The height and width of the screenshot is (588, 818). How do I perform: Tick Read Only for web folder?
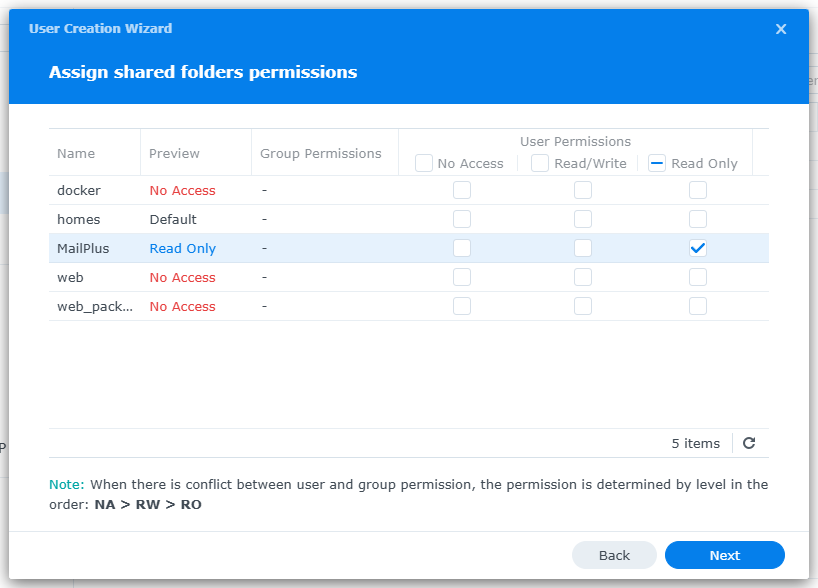(x=698, y=277)
